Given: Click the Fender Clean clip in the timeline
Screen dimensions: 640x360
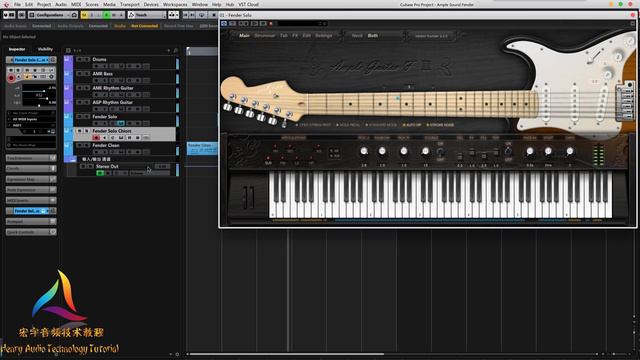Looking at the screenshot, I should pos(202,149).
